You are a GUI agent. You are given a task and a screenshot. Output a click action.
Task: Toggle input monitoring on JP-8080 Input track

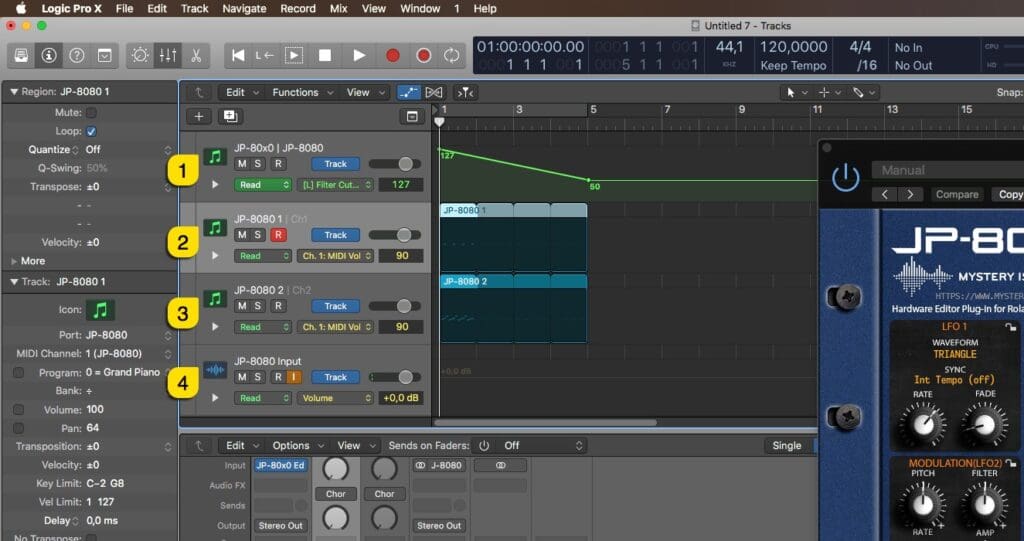[x=294, y=377]
